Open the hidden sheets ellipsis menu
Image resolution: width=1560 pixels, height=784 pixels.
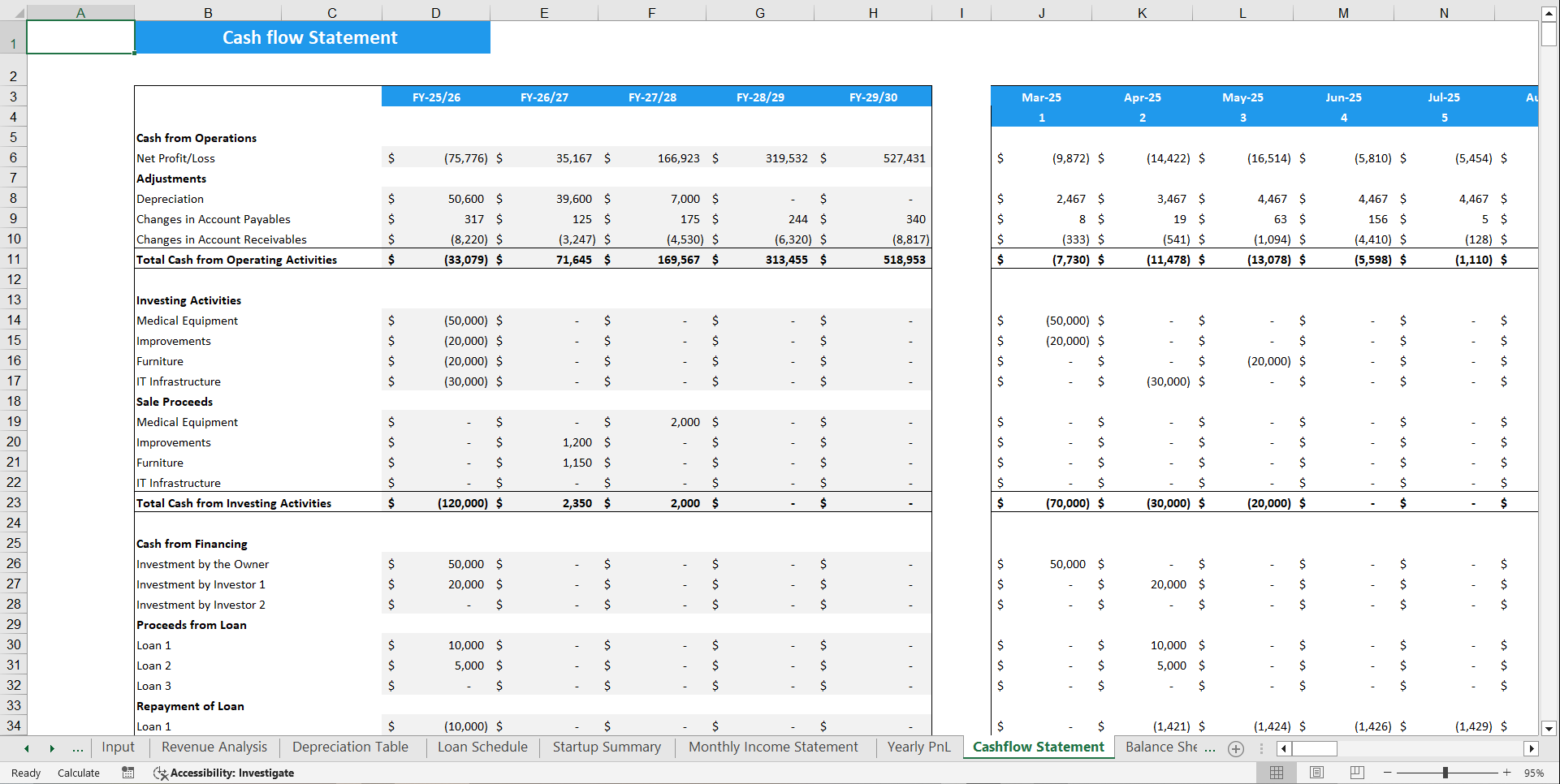(77, 747)
